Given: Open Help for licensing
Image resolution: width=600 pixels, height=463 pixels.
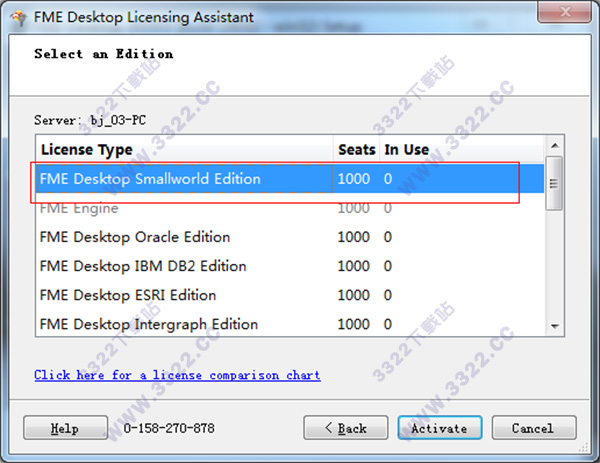Looking at the screenshot, I should pyautogui.click(x=65, y=427).
